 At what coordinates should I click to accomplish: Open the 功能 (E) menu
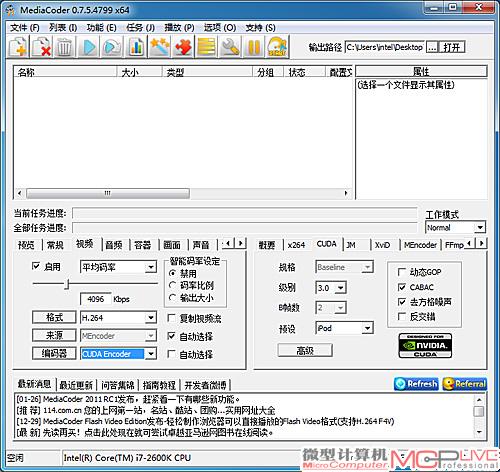tap(101, 27)
